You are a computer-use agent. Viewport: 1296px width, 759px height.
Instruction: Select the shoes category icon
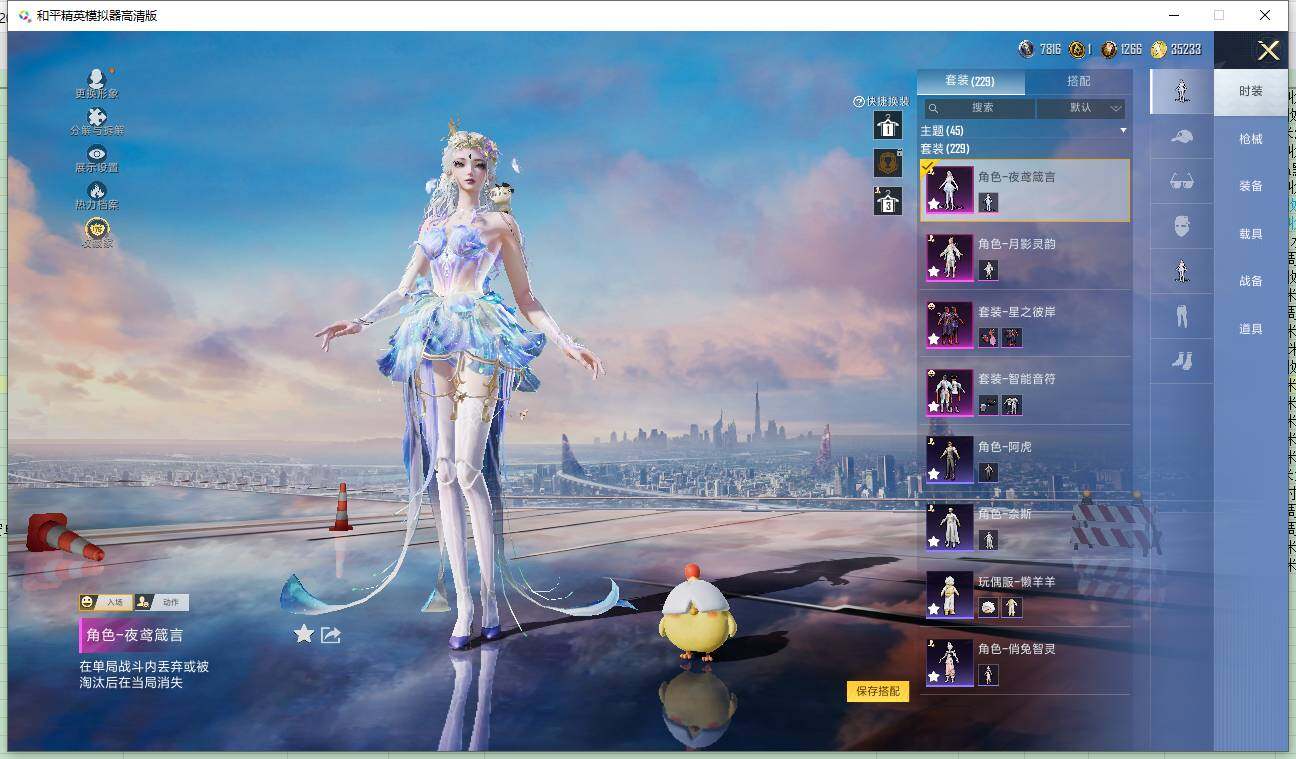[x=1181, y=361]
